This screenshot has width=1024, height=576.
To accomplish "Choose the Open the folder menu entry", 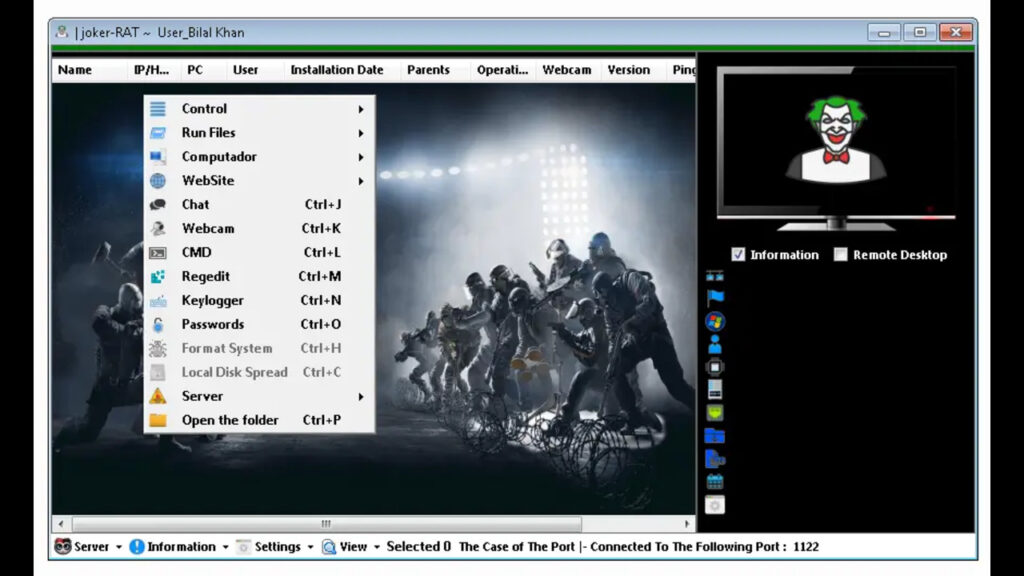I will click(x=259, y=420).
